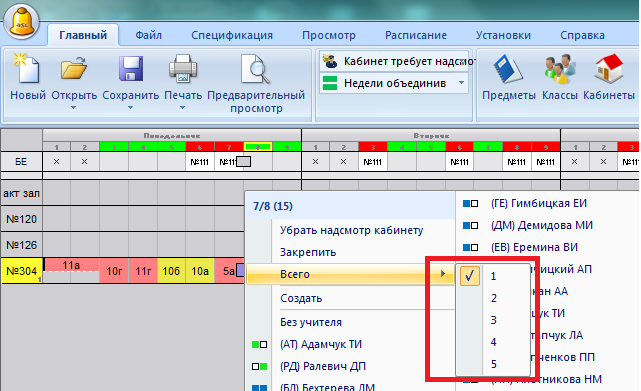
Task: Open the Спецификация tab
Action: tap(232, 35)
